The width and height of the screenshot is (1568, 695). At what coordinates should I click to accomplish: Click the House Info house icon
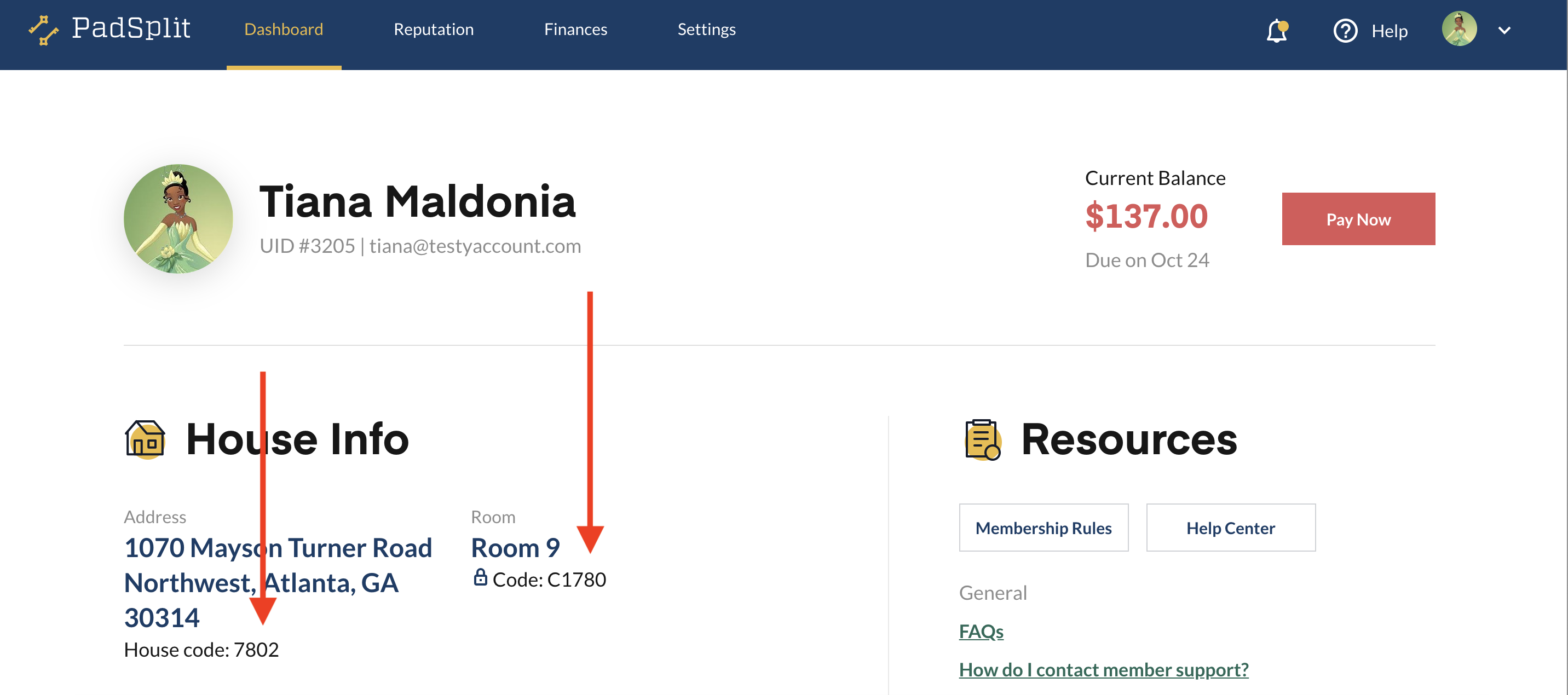[145, 439]
